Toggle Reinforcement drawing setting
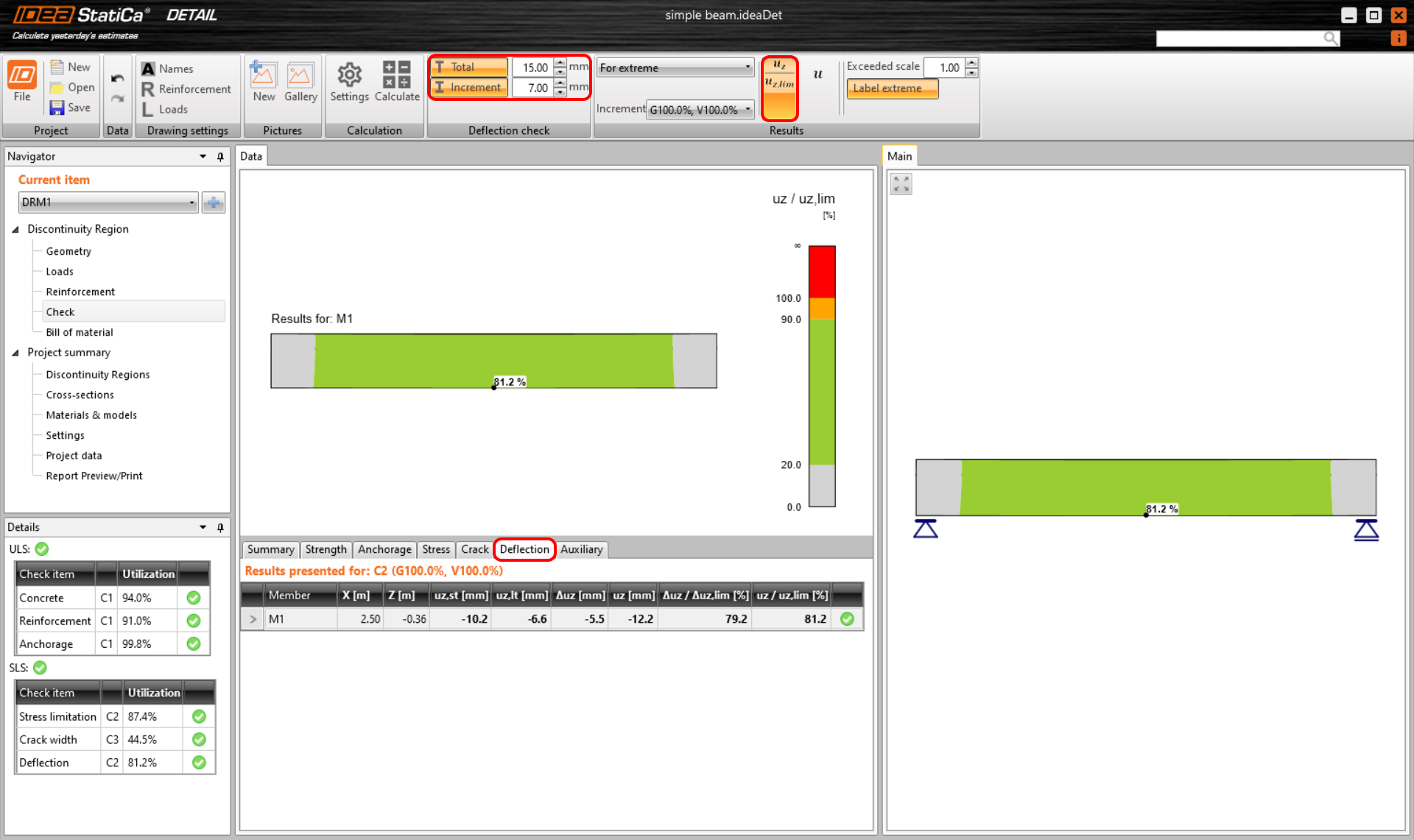Viewport: 1414px width, 840px height. click(186, 89)
